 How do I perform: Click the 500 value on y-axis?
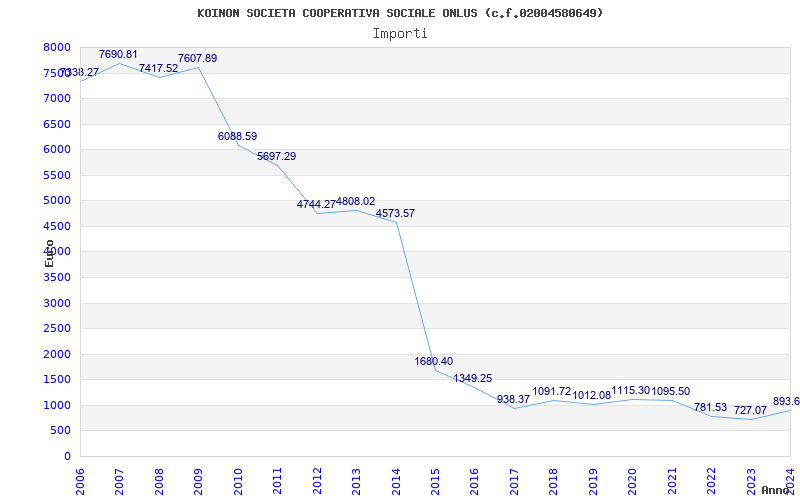click(61, 431)
